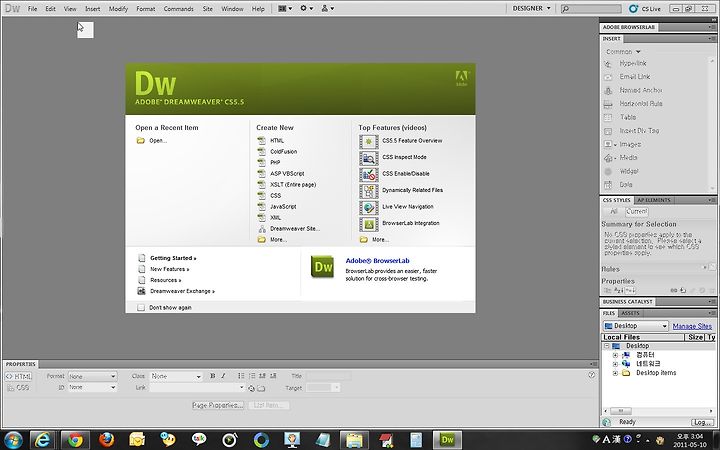Select the Current view in CSS Styles

click(x=636, y=212)
